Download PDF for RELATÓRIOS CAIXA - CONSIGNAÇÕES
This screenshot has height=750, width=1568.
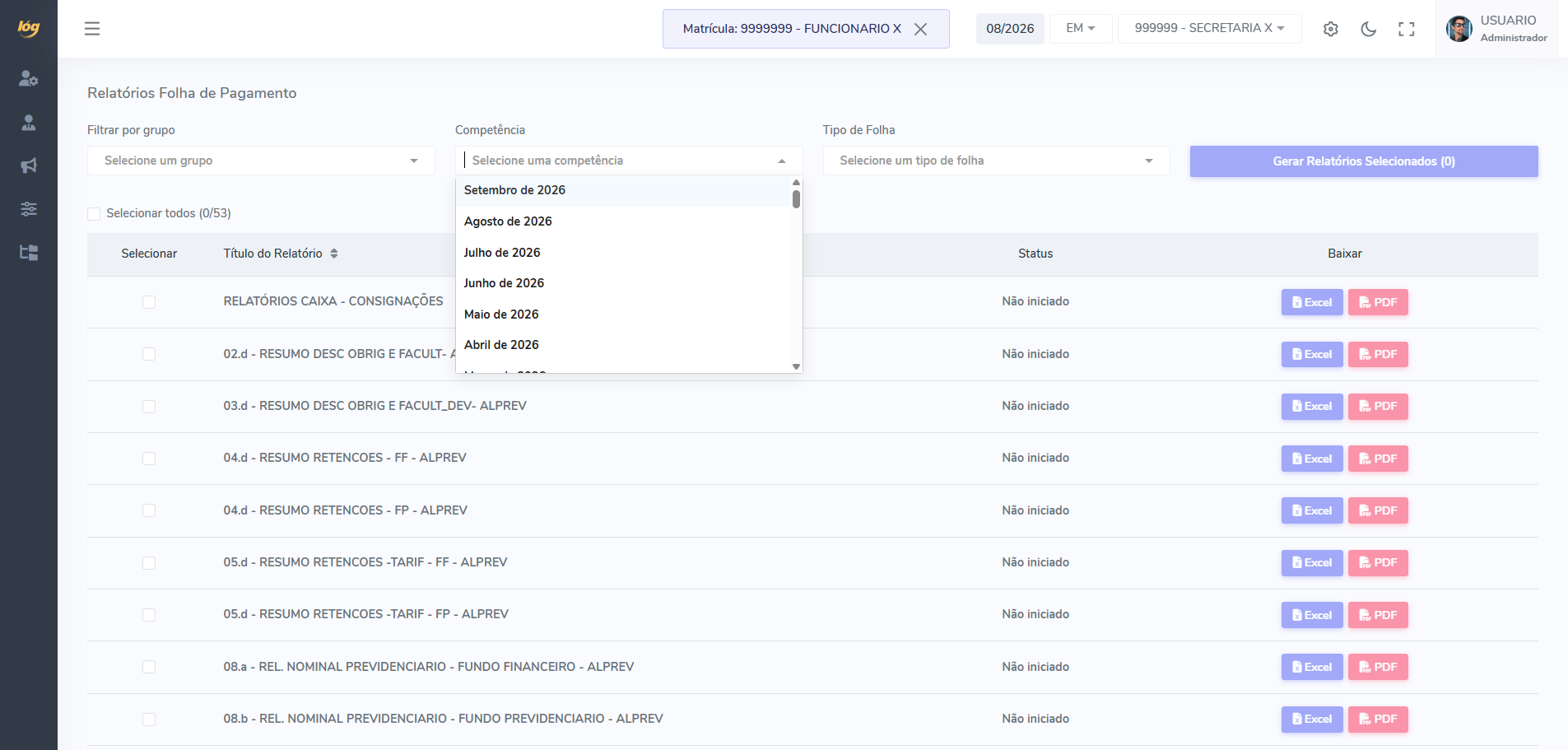point(1378,302)
